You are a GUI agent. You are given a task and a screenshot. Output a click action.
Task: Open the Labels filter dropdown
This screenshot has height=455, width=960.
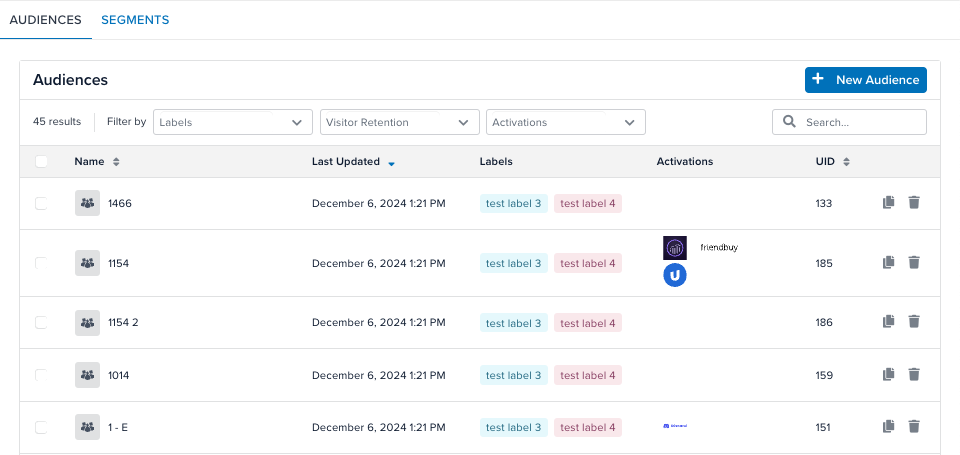click(x=233, y=122)
